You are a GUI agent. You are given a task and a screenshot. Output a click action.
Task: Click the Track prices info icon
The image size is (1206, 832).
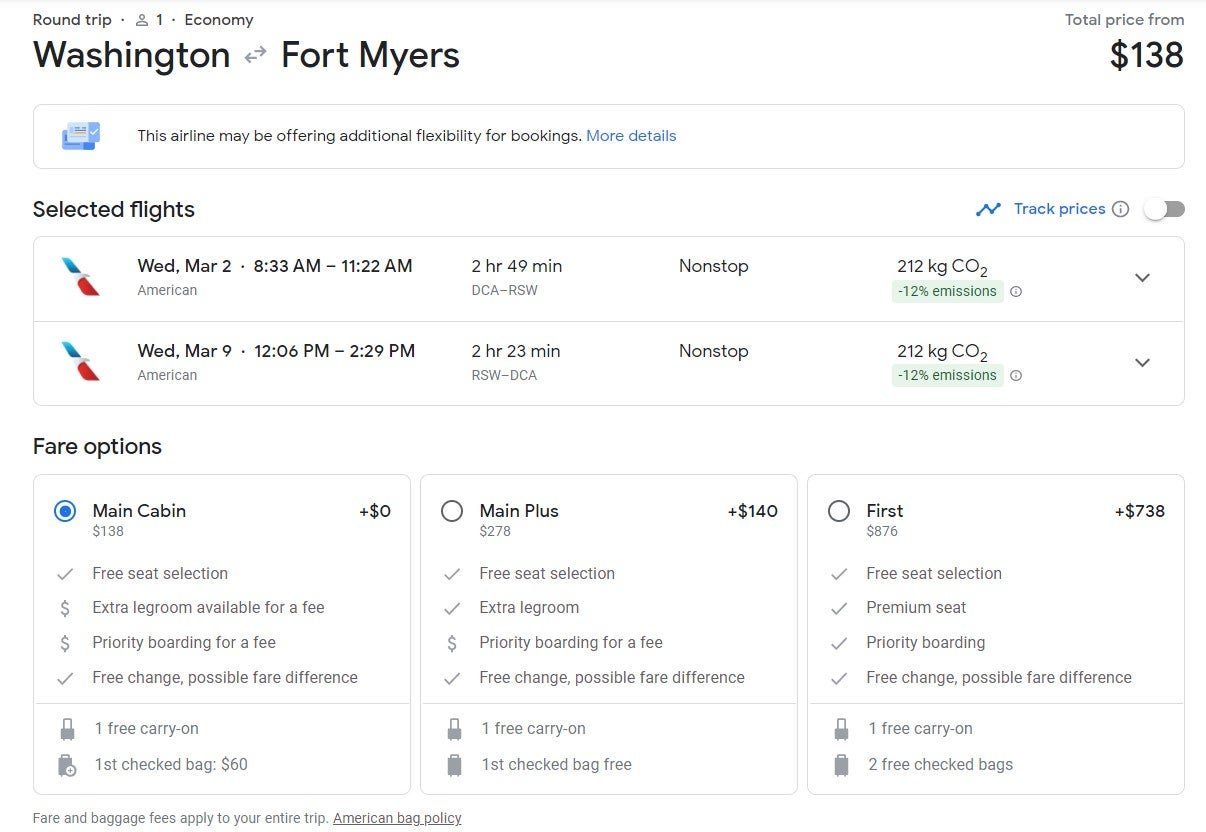click(1121, 209)
